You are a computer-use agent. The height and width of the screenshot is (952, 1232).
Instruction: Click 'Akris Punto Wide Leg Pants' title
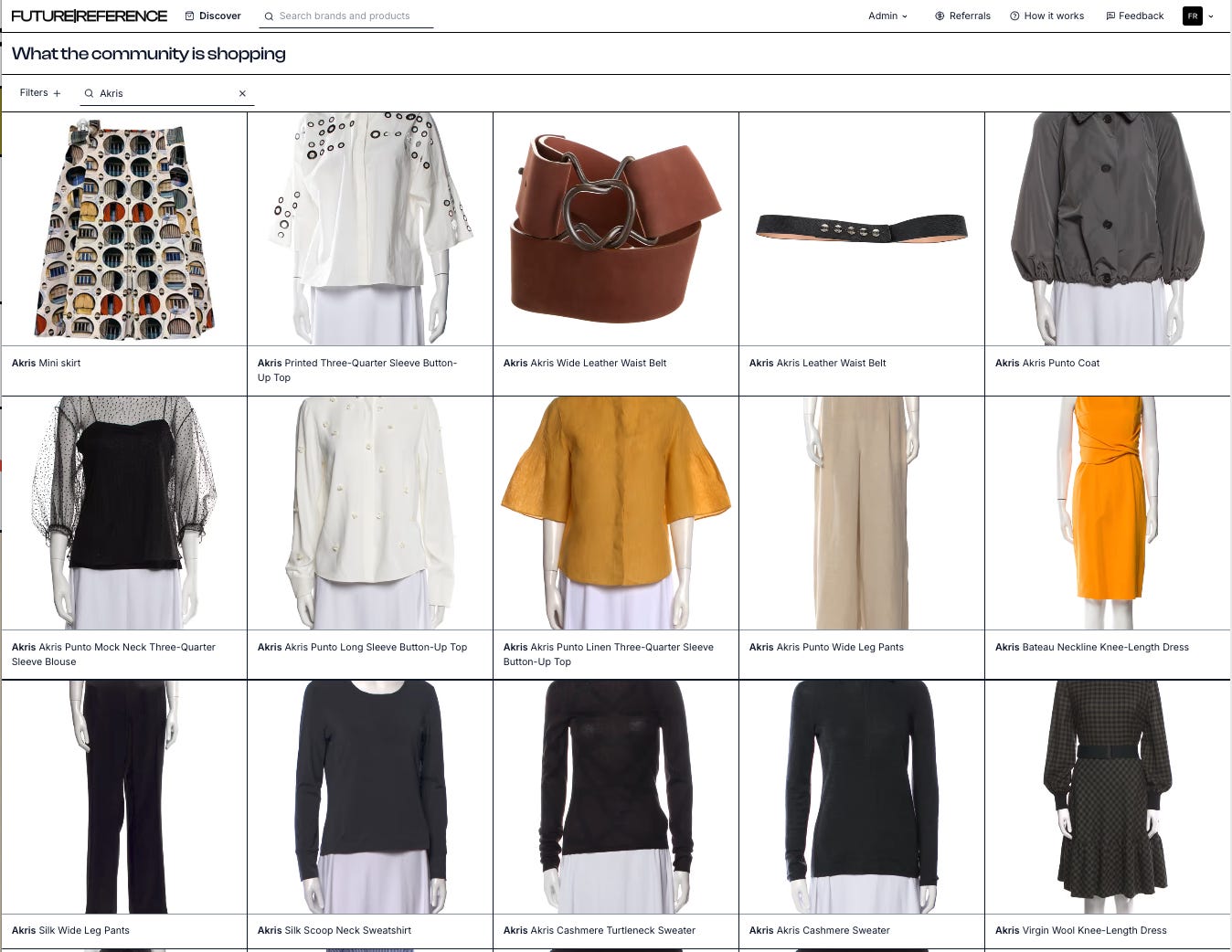click(826, 647)
